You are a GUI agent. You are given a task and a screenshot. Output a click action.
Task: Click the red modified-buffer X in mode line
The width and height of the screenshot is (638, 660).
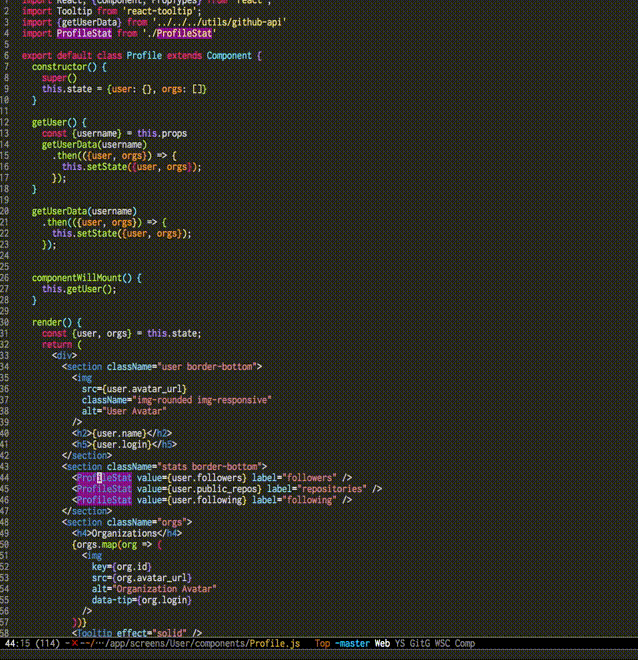[74, 644]
